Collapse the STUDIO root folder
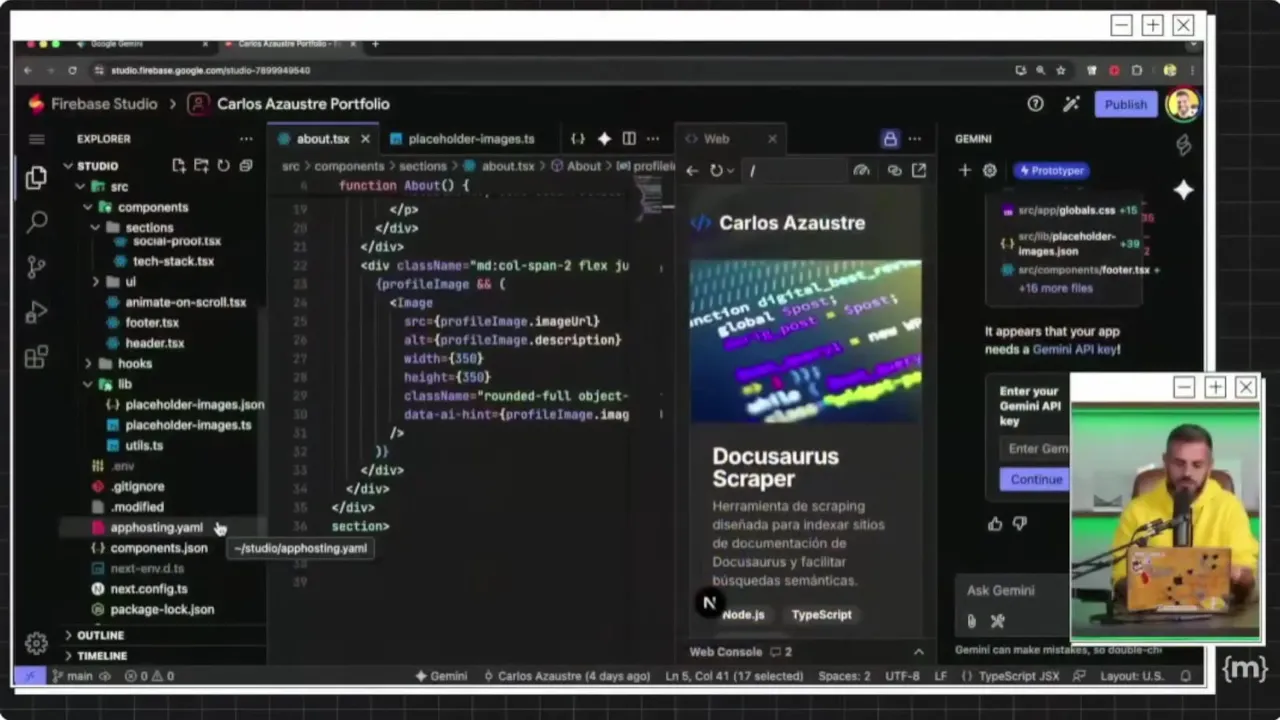The image size is (1280, 720). pos(69,166)
